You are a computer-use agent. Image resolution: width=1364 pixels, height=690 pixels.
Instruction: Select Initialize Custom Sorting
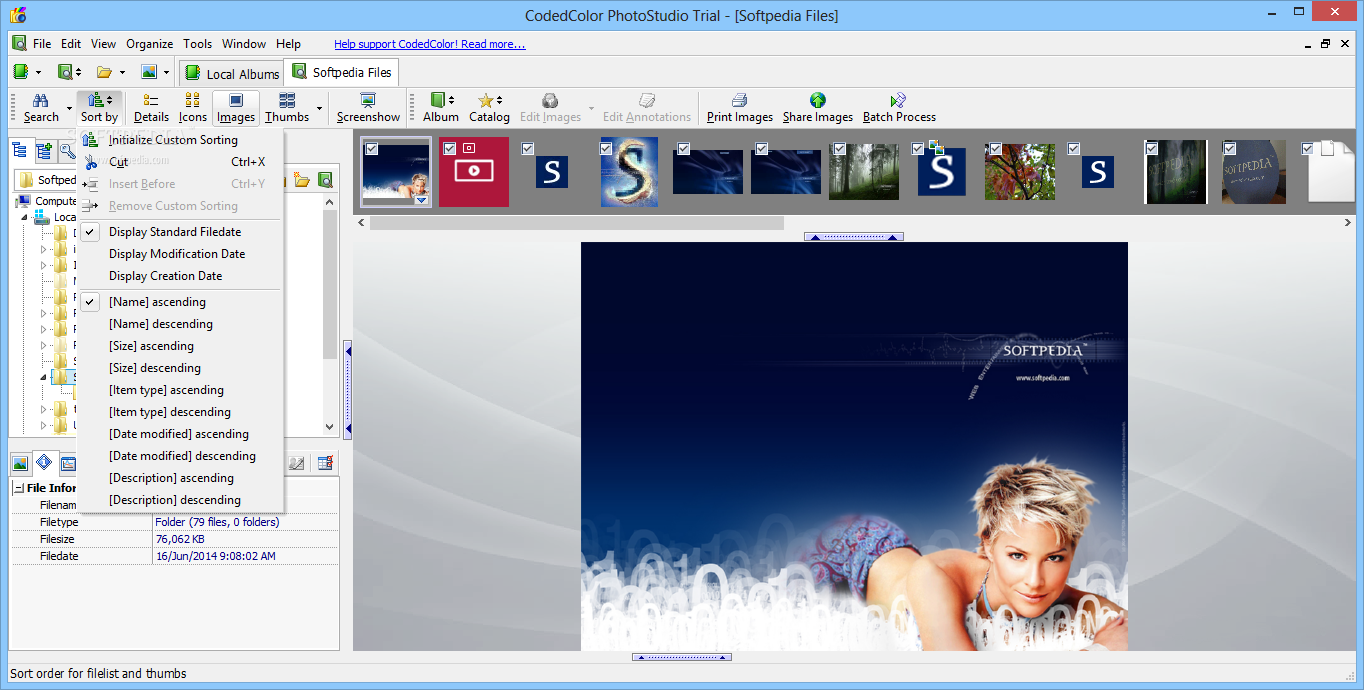(x=181, y=140)
